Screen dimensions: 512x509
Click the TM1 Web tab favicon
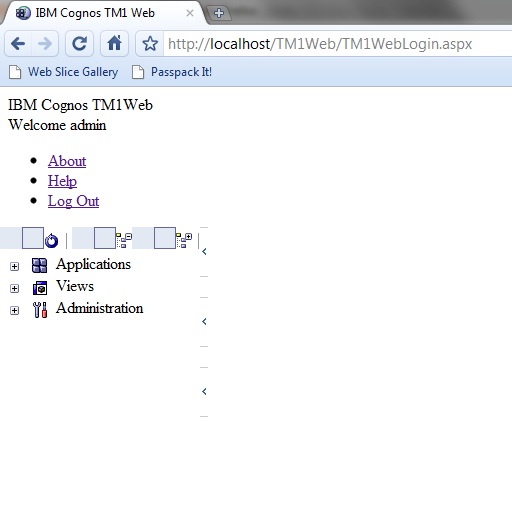(23, 13)
